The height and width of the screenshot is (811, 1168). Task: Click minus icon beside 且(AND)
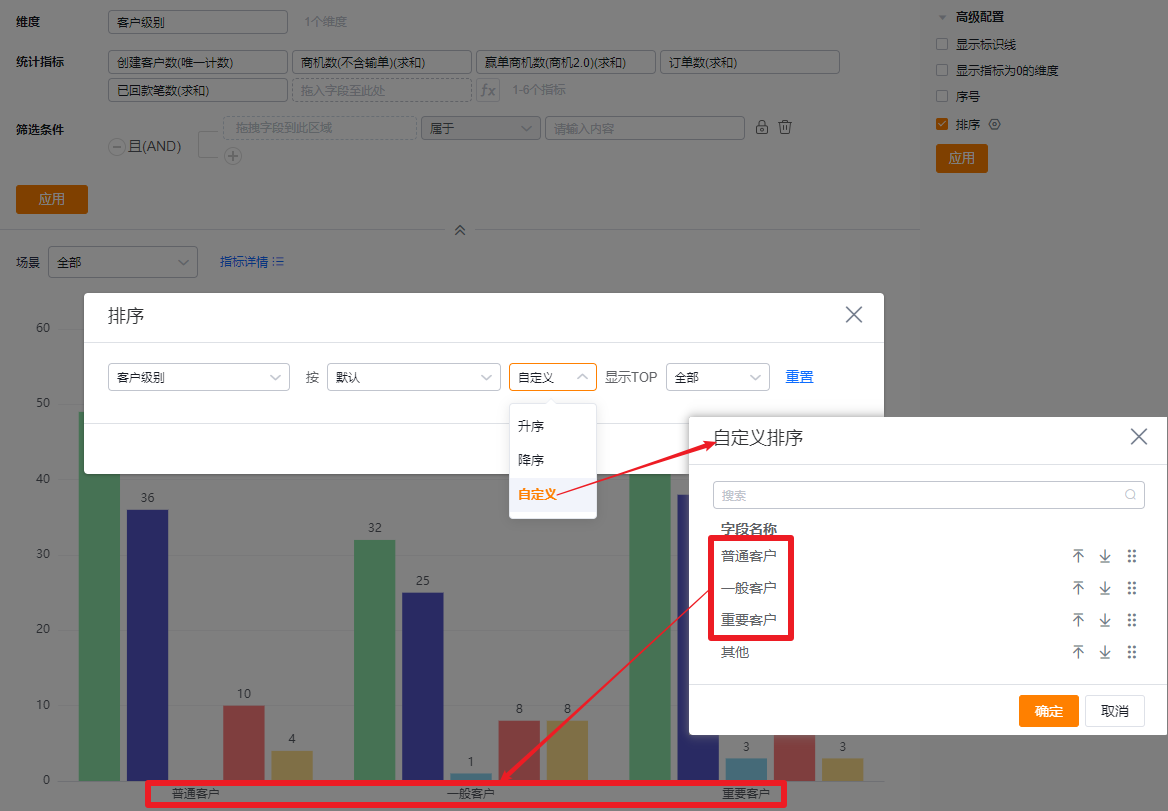click(x=117, y=147)
